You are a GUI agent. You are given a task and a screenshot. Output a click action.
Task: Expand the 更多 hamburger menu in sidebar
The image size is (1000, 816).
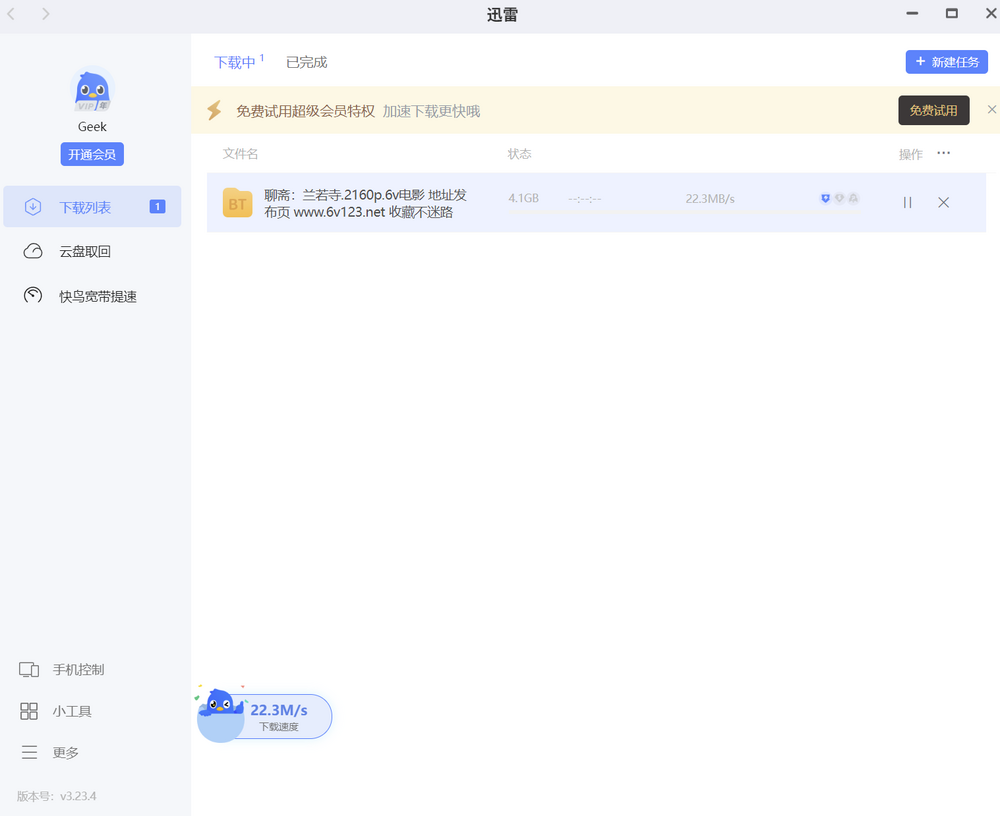tap(29, 752)
